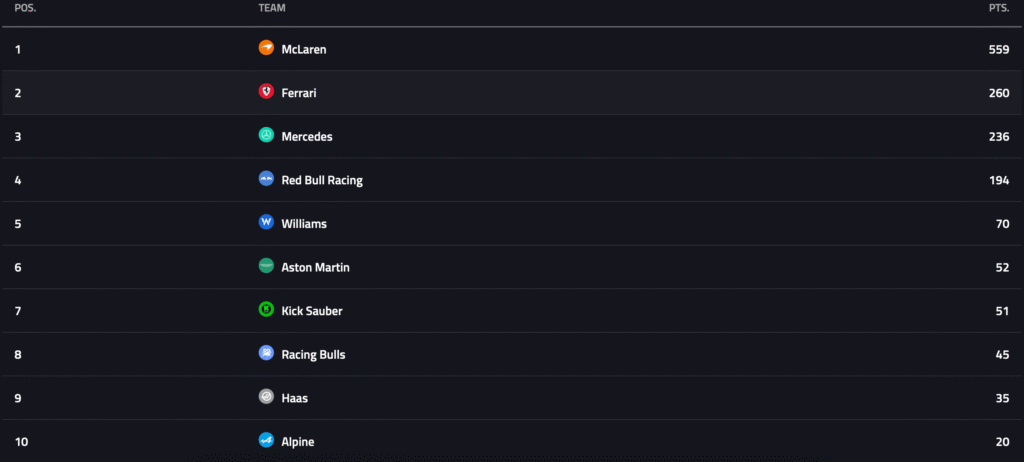Click the Mercedes team logo icon
This screenshot has width=1024, height=462.
click(x=266, y=135)
